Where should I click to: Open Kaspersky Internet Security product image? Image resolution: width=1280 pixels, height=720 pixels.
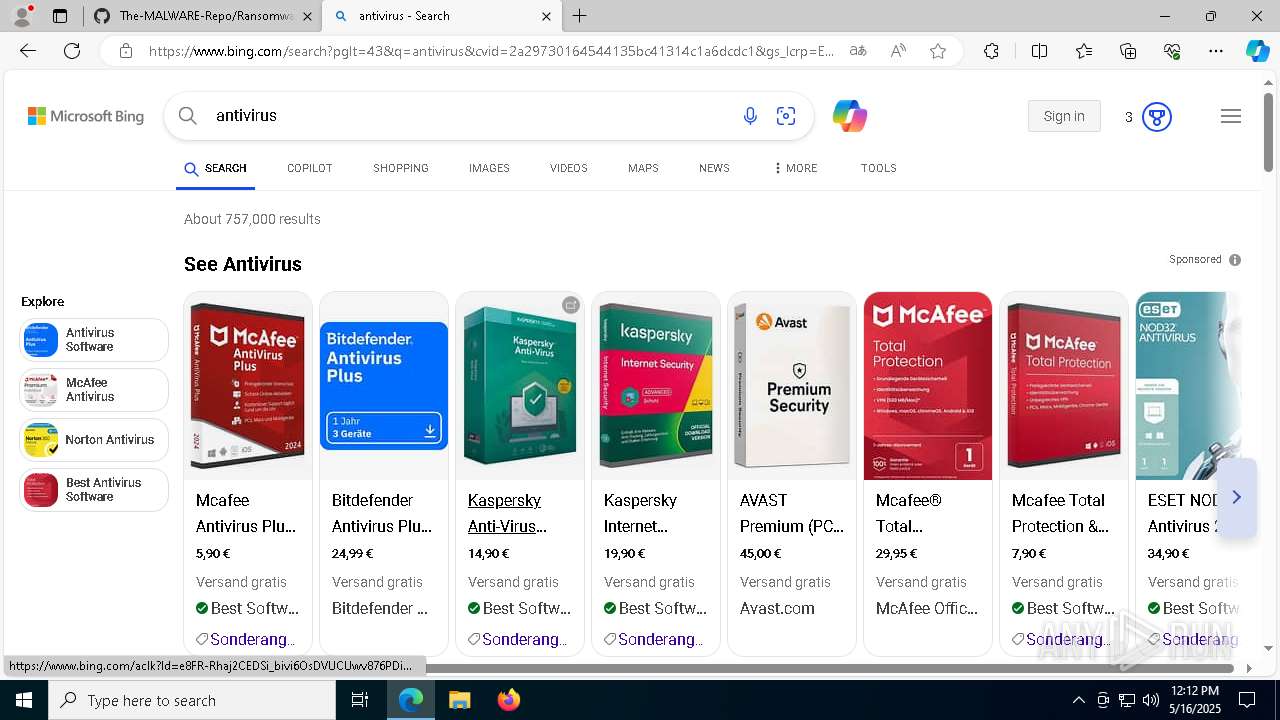coord(656,386)
